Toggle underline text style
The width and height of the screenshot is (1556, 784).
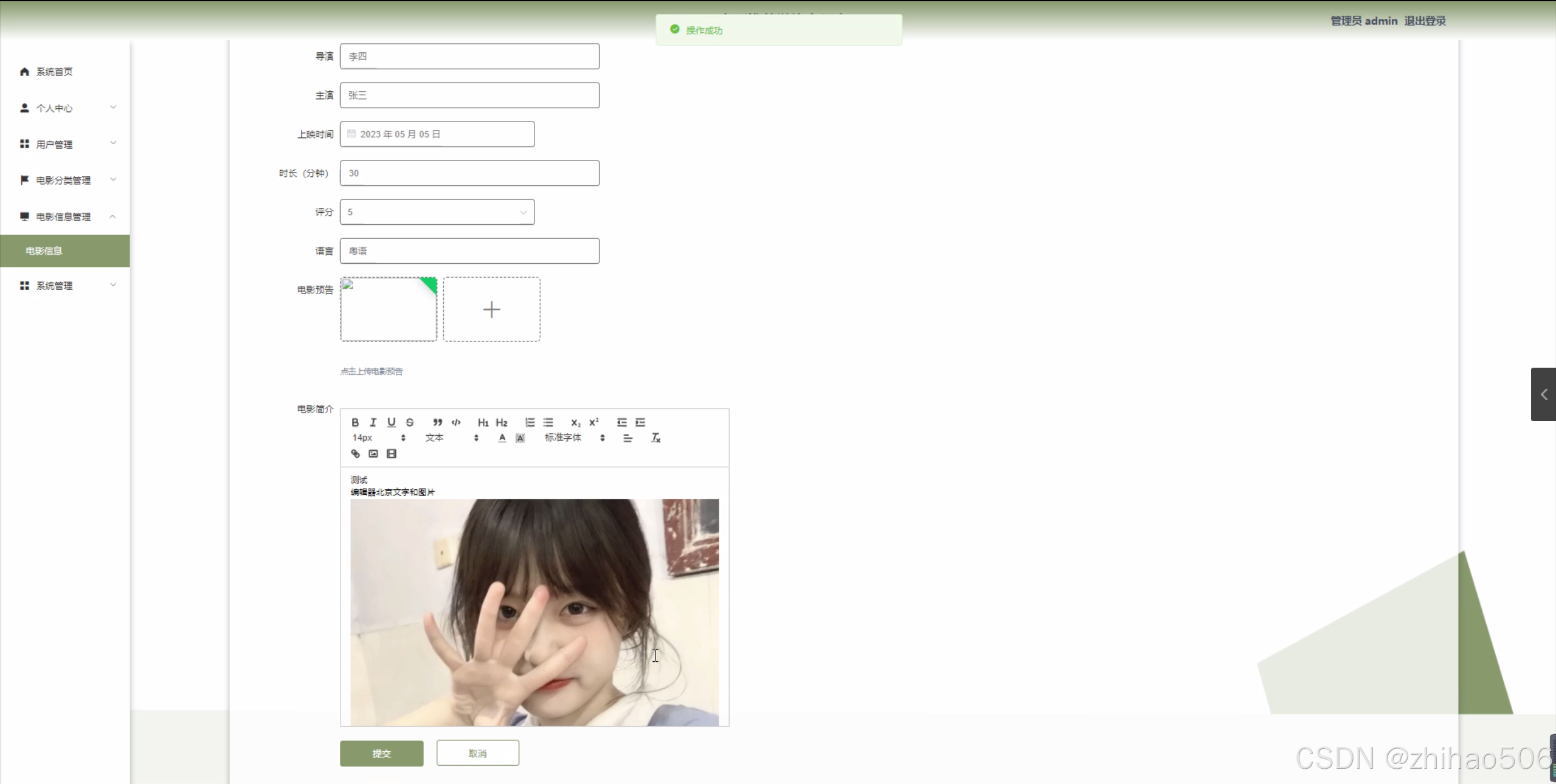391,422
